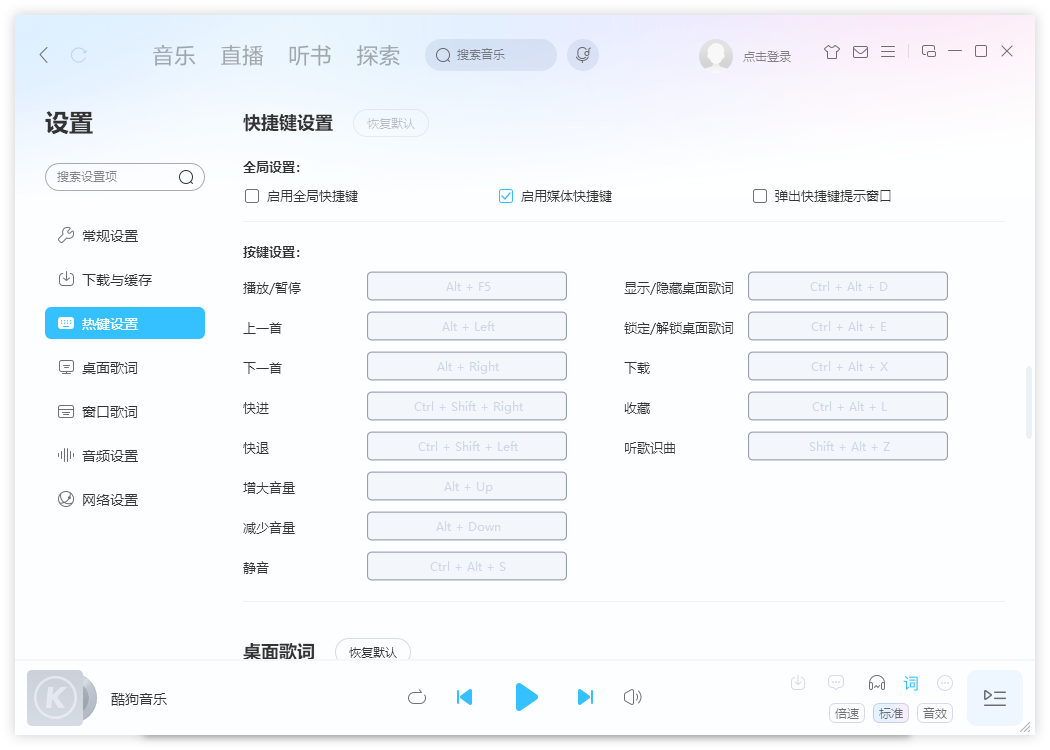Screen dimensions: 1050x750
Task: Enable 启用全局快捷键 checkbox
Action: tap(251, 196)
